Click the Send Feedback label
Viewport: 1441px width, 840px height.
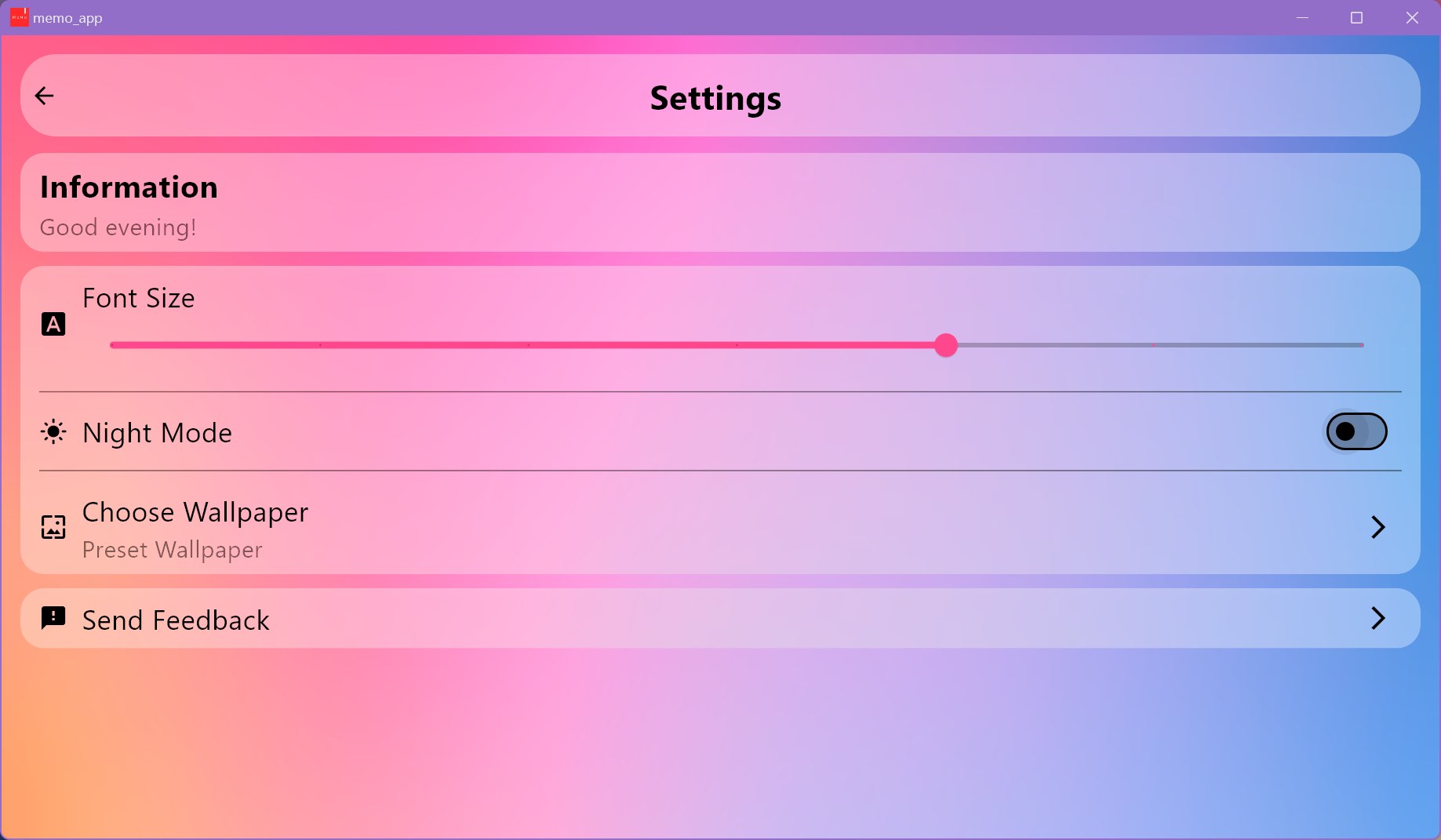[176, 620]
